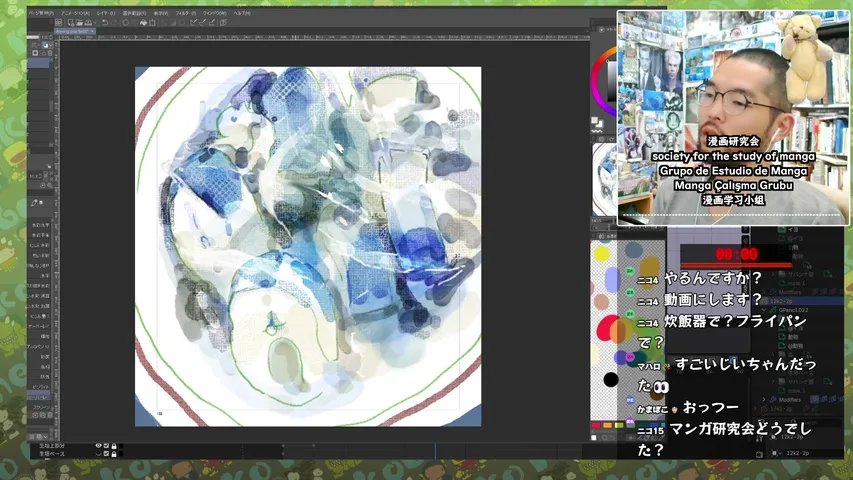Select the オーバーレイ brush row

click(41, 397)
